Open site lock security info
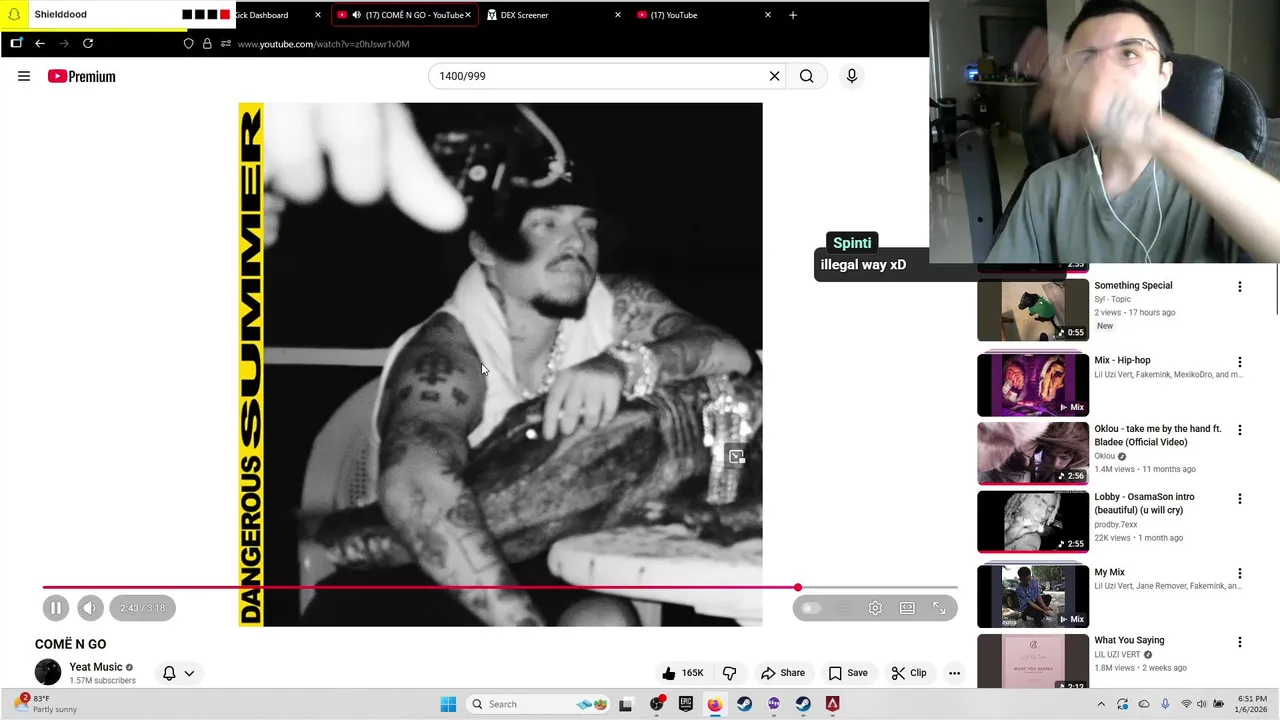 207,44
